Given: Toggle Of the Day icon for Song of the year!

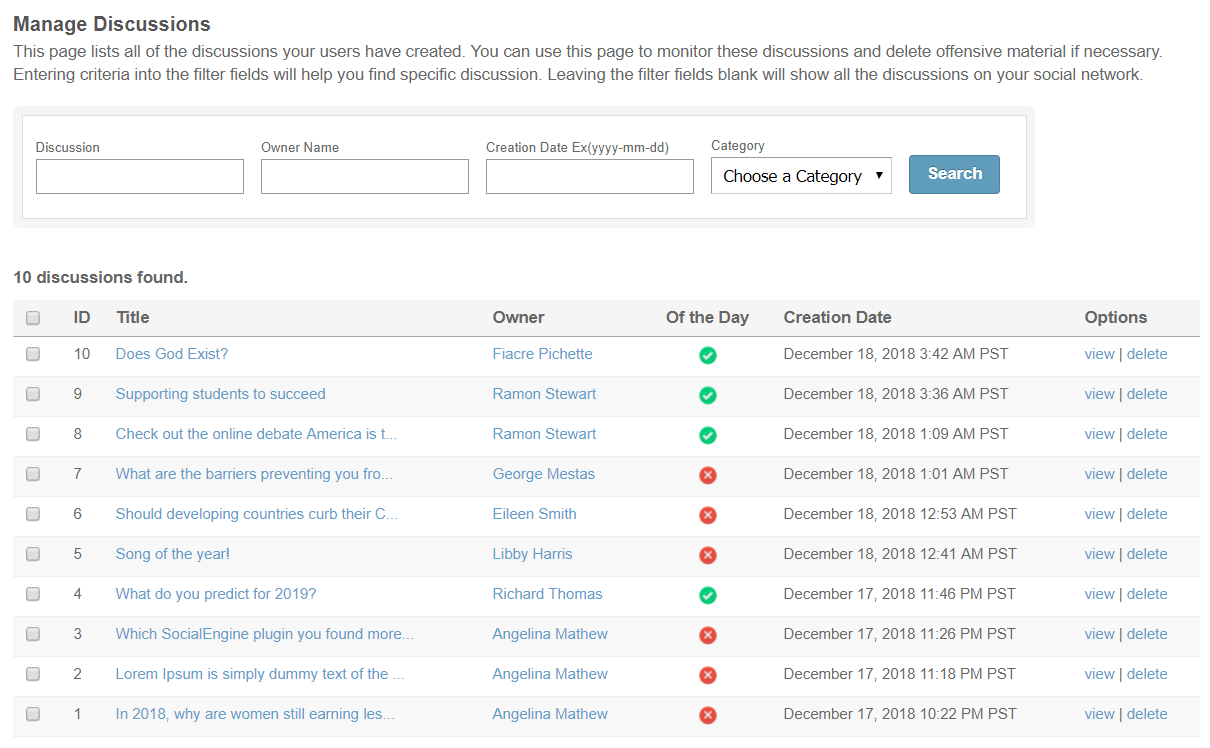Looking at the screenshot, I should click(x=707, y=555).
